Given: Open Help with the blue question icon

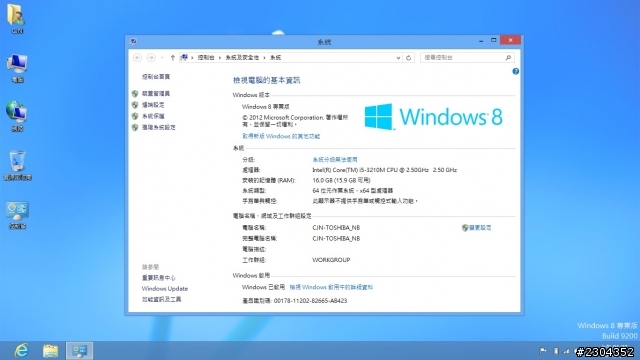Looking at the screenshot, I should 516,71.
